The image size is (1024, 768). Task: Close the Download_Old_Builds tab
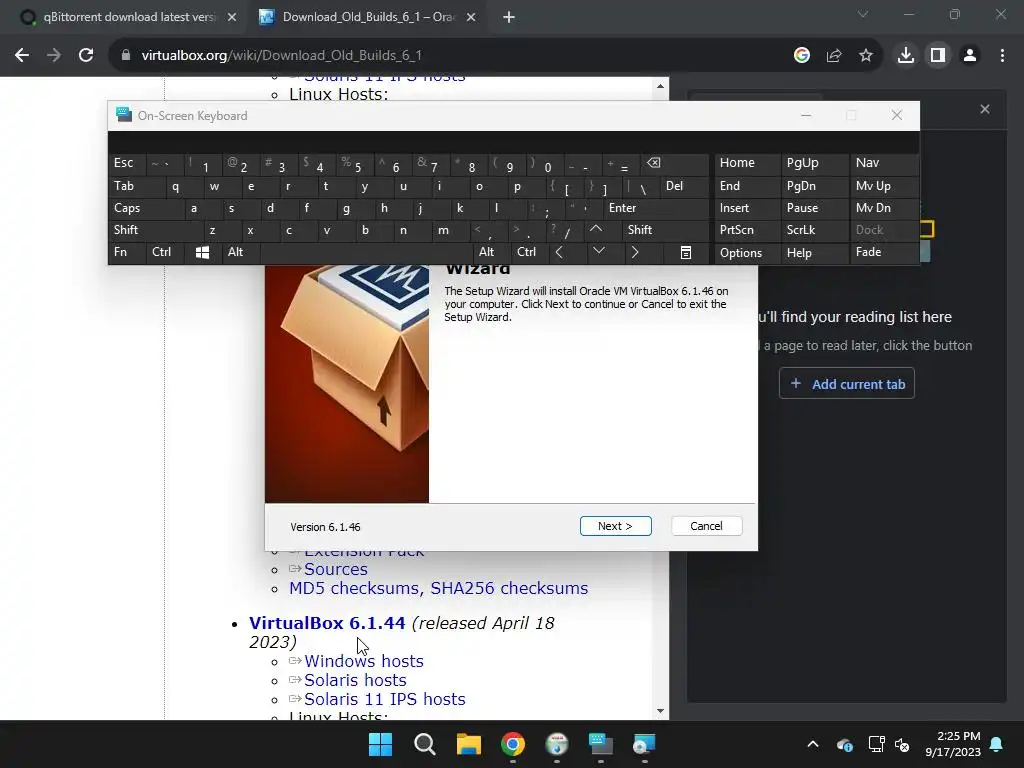click(x=471, y=18)
